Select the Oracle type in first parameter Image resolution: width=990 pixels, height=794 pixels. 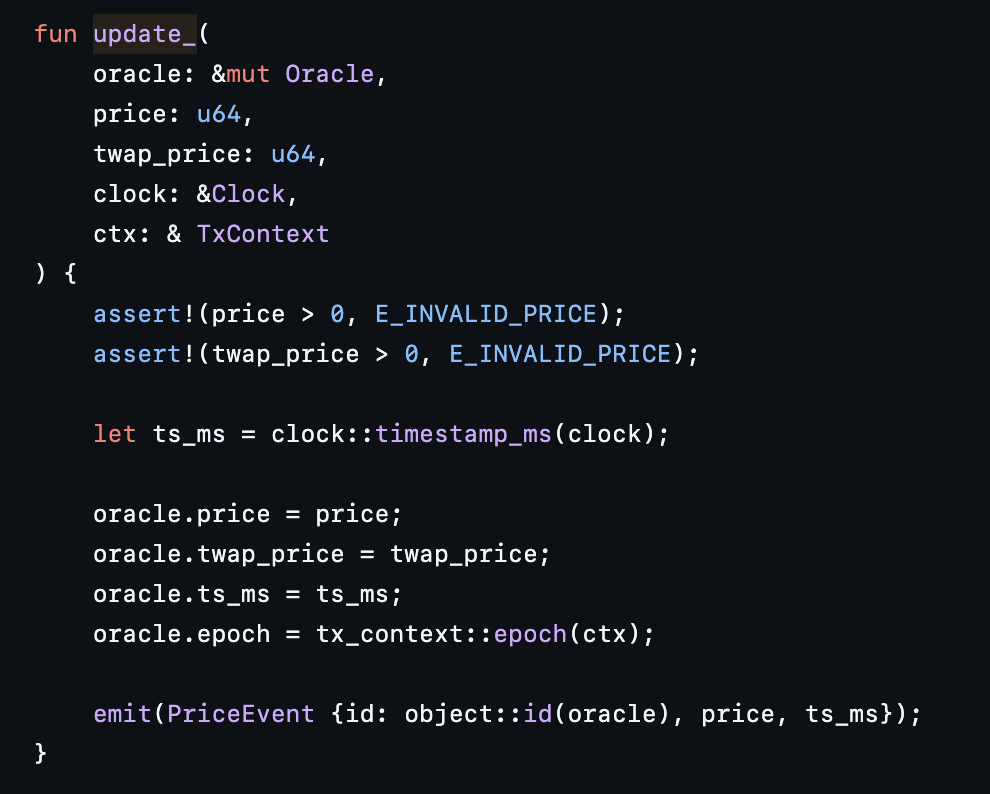pos(330,74)
